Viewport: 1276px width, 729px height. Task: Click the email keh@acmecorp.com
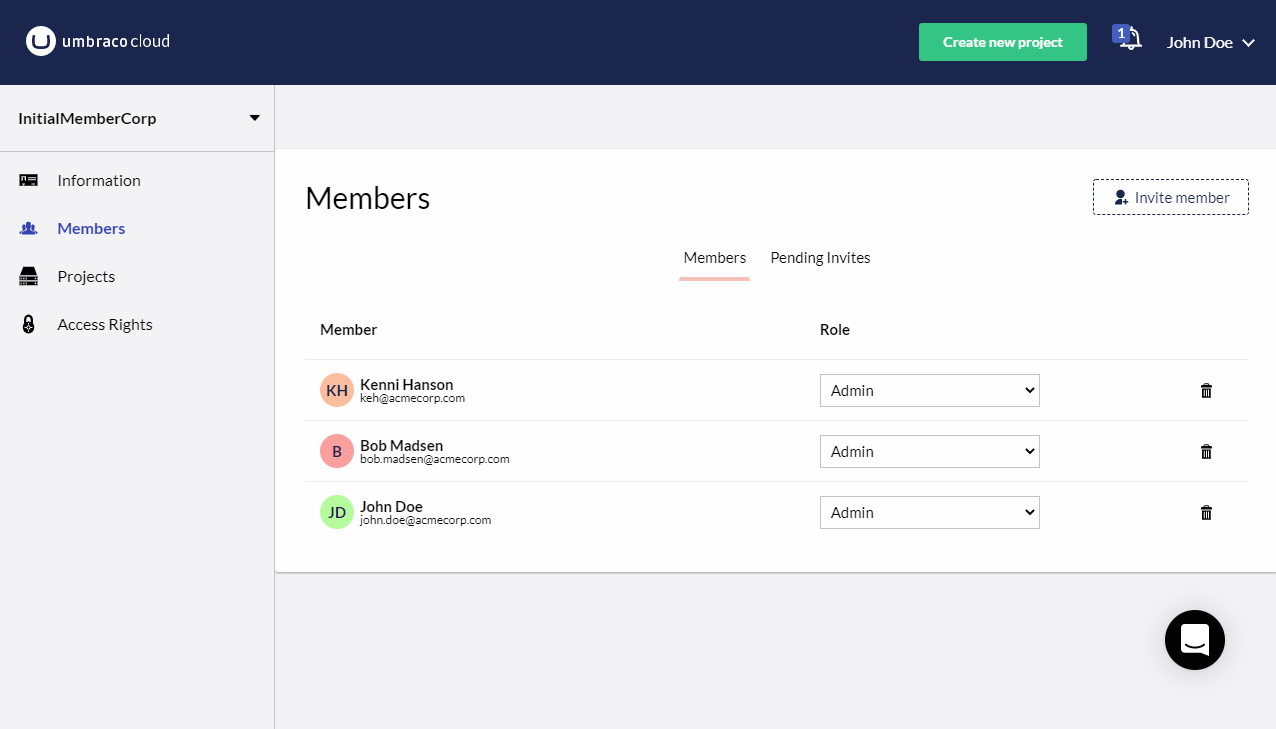(412, 398)
